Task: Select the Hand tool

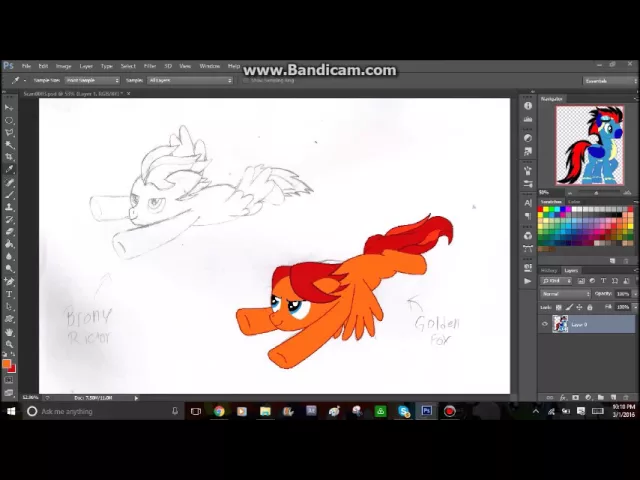Action: (9, 332)
